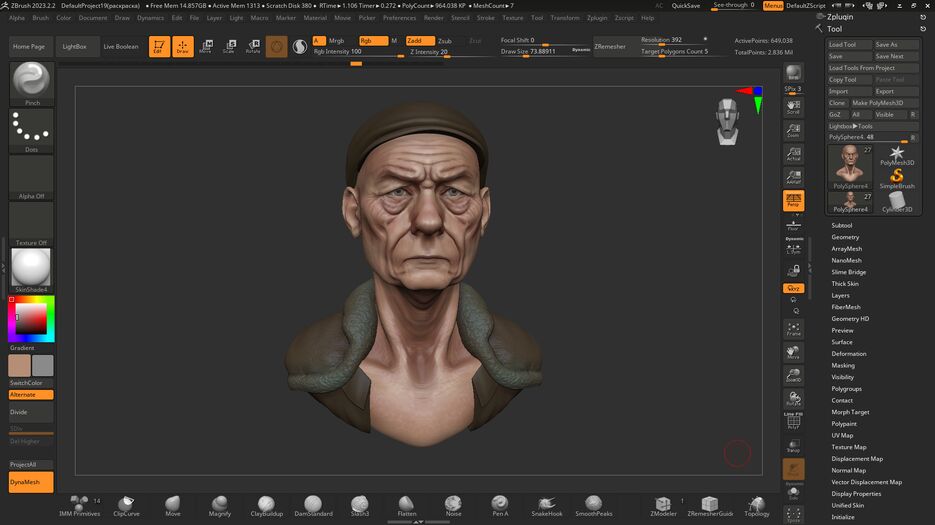
Task: Select the Noise brush
Action: point(453,506)
